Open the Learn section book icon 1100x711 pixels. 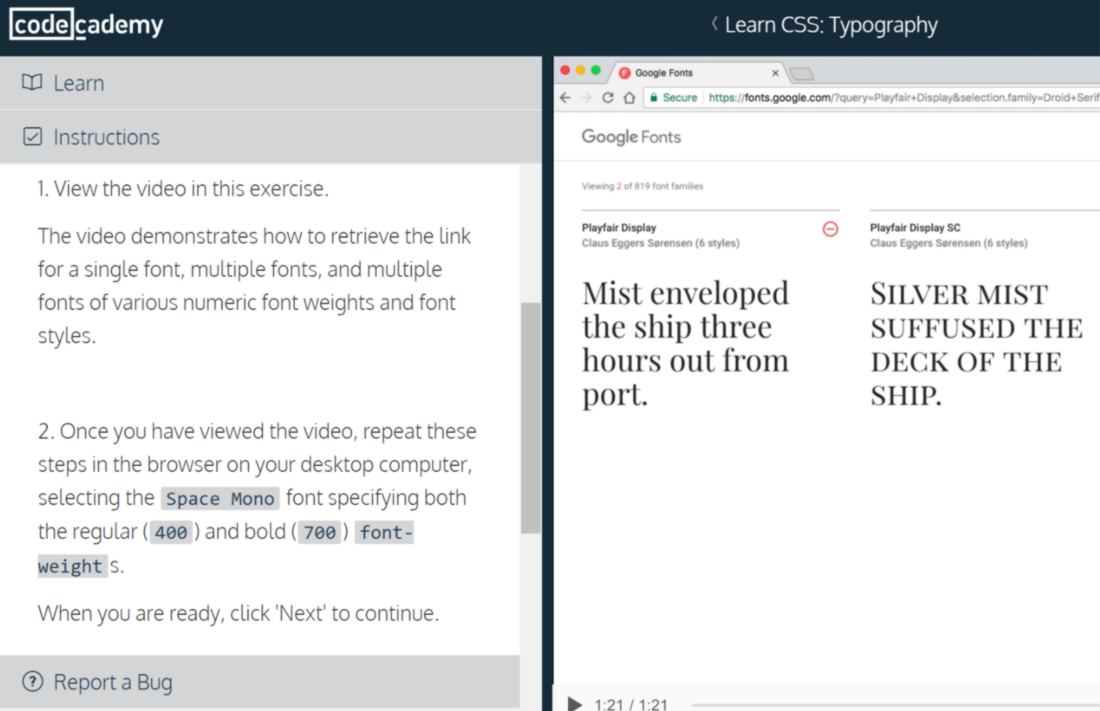click(32, 82)
